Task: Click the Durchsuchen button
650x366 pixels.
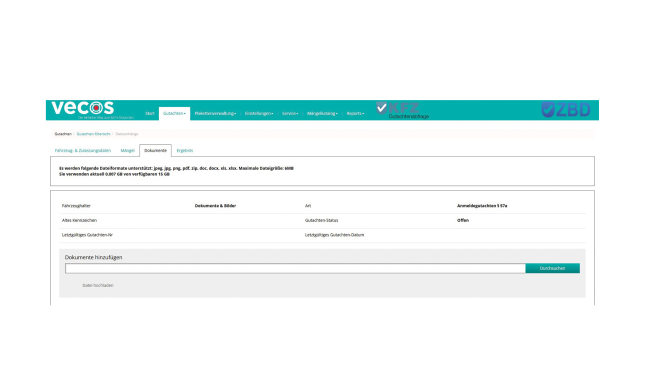Action: point(552,268)
